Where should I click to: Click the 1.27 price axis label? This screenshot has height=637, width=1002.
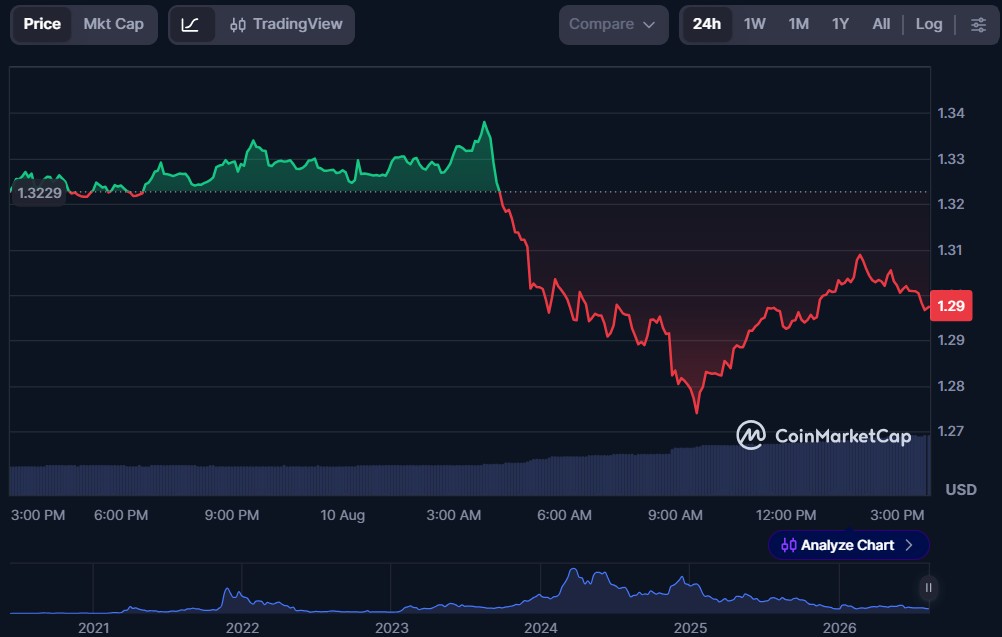pyautogui.click(x=951, y=431)
